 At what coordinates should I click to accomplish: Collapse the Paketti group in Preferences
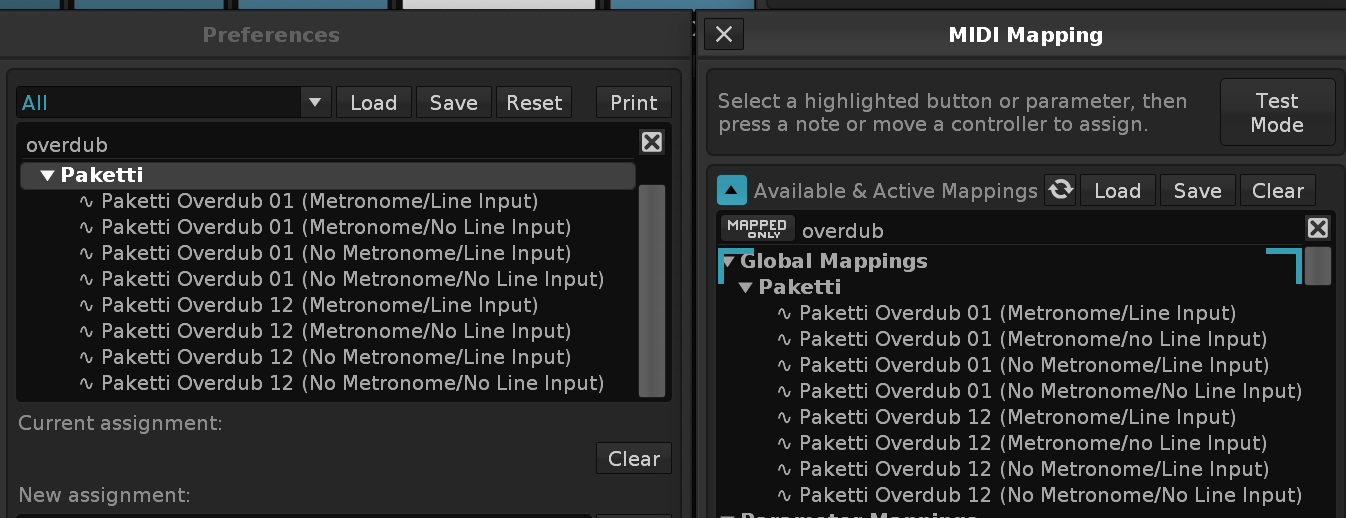47,176
